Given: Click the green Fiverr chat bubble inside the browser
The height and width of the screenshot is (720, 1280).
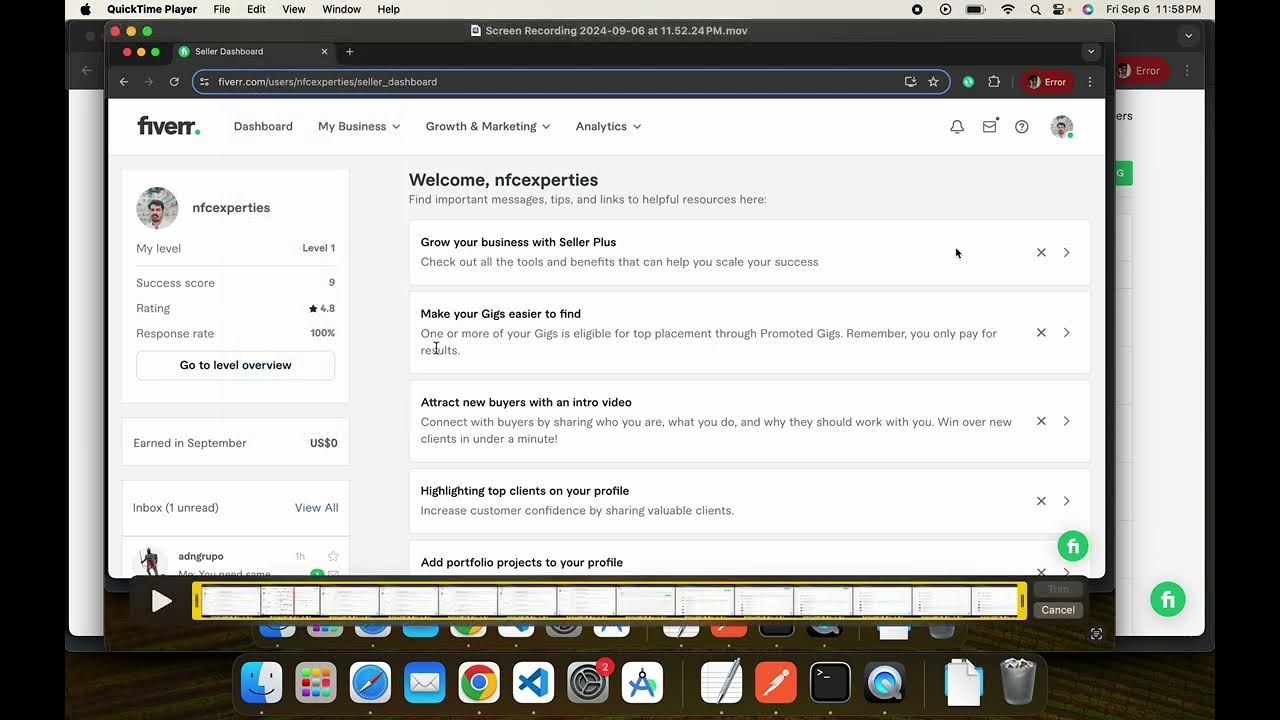Looking at the screenshot, I should point(1073,546).
